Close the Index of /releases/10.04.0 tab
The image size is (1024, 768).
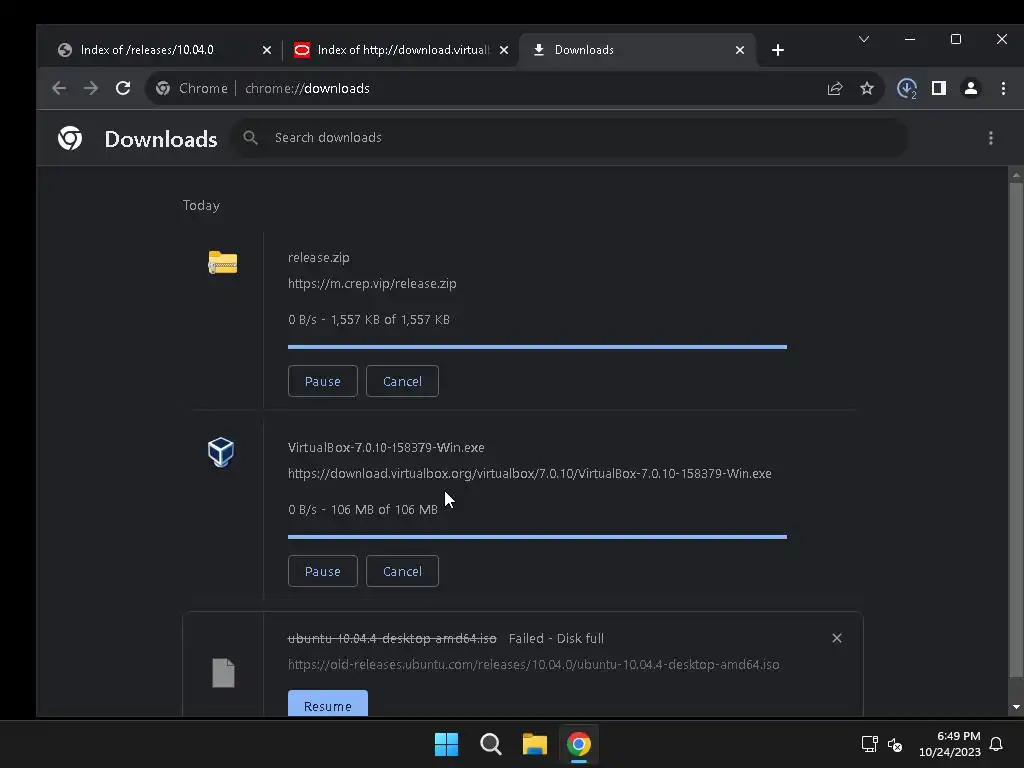click(266, 50)
